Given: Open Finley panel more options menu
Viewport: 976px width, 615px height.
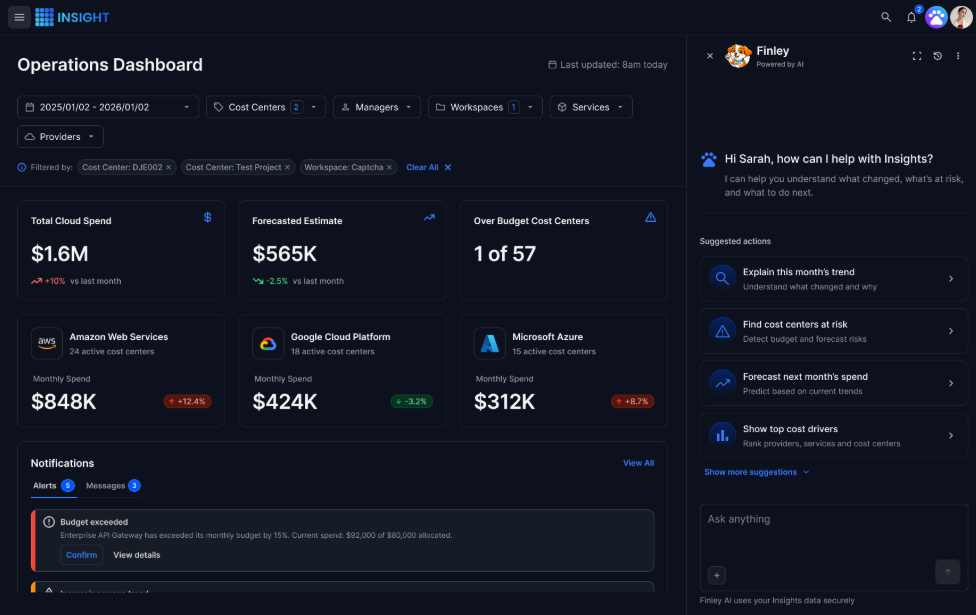Looking at the screenshot, I should tap(958, 56).
